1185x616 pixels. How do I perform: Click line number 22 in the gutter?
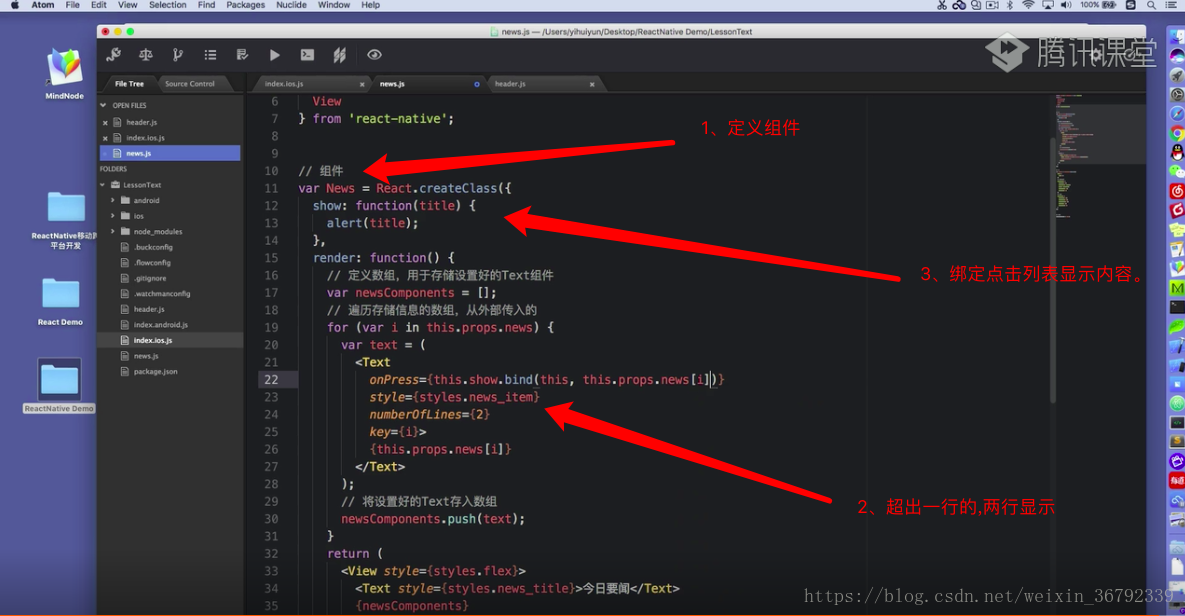[x=271, y=379]
